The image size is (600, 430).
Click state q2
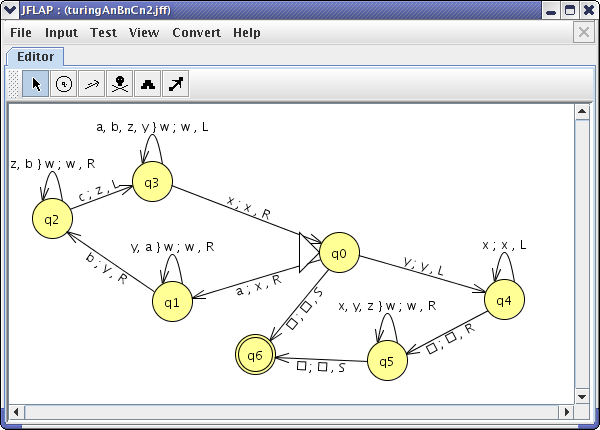pyautogui.click(x=52, y=219)
